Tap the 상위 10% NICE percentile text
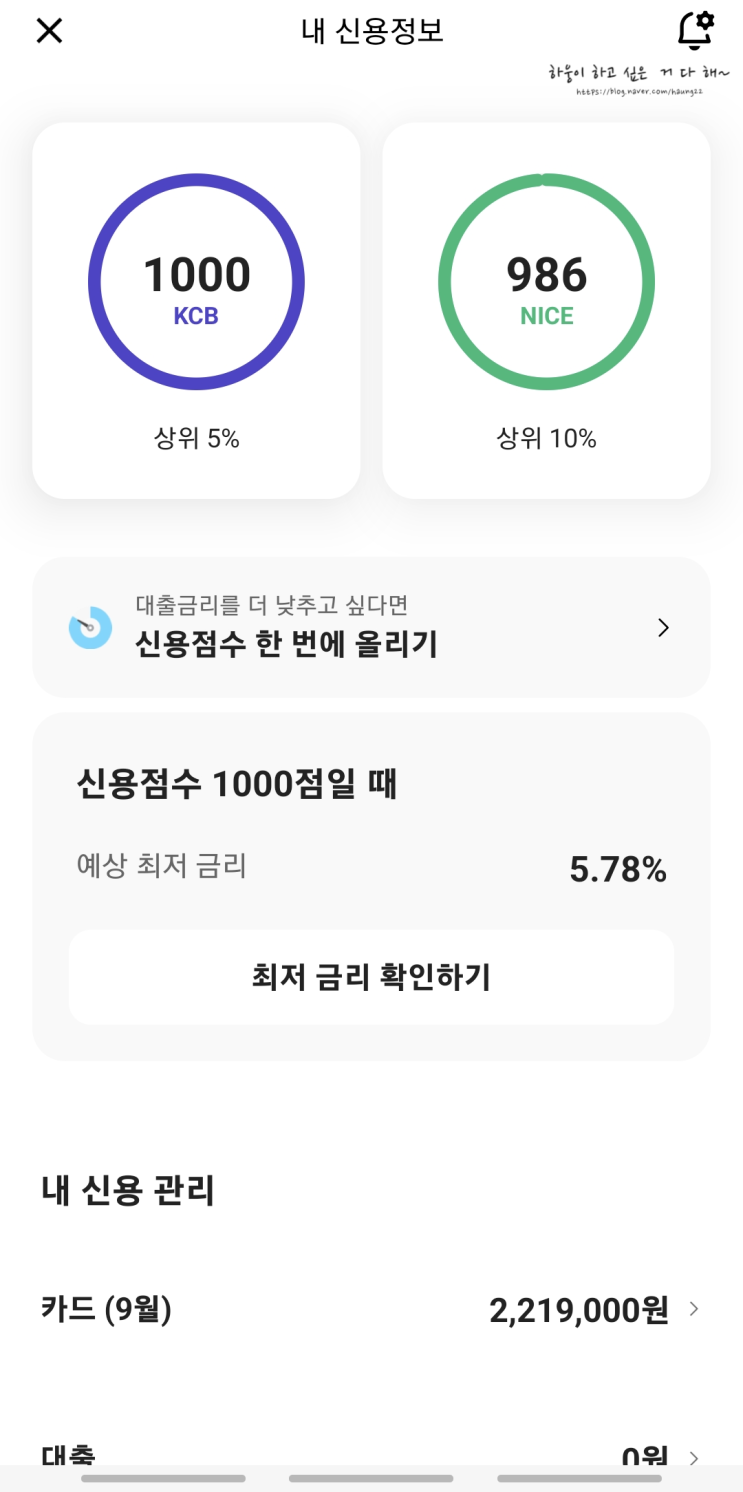This screenshot has width=743, height=1492. tap(546, 438)
